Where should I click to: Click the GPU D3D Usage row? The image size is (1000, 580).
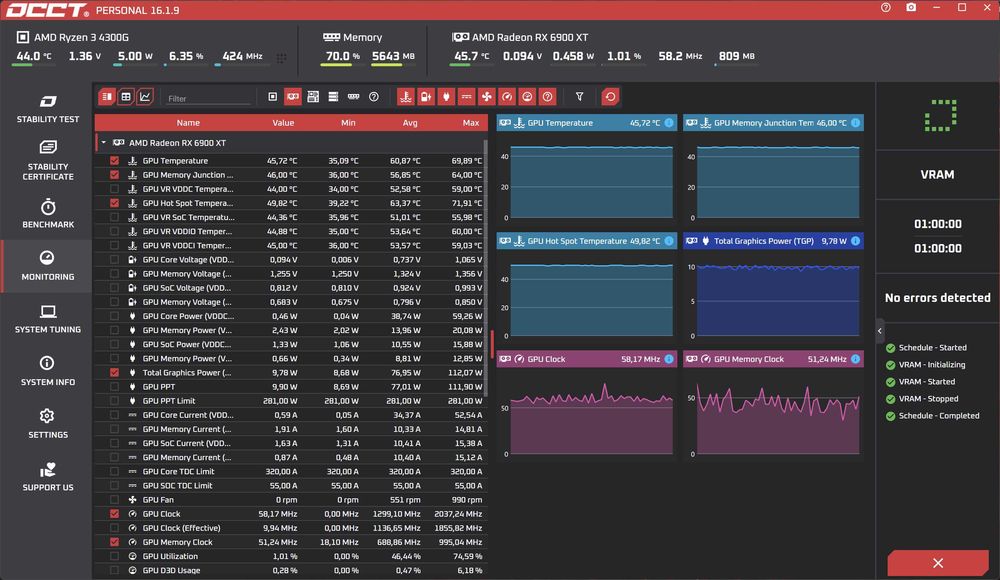coord(291,570)
